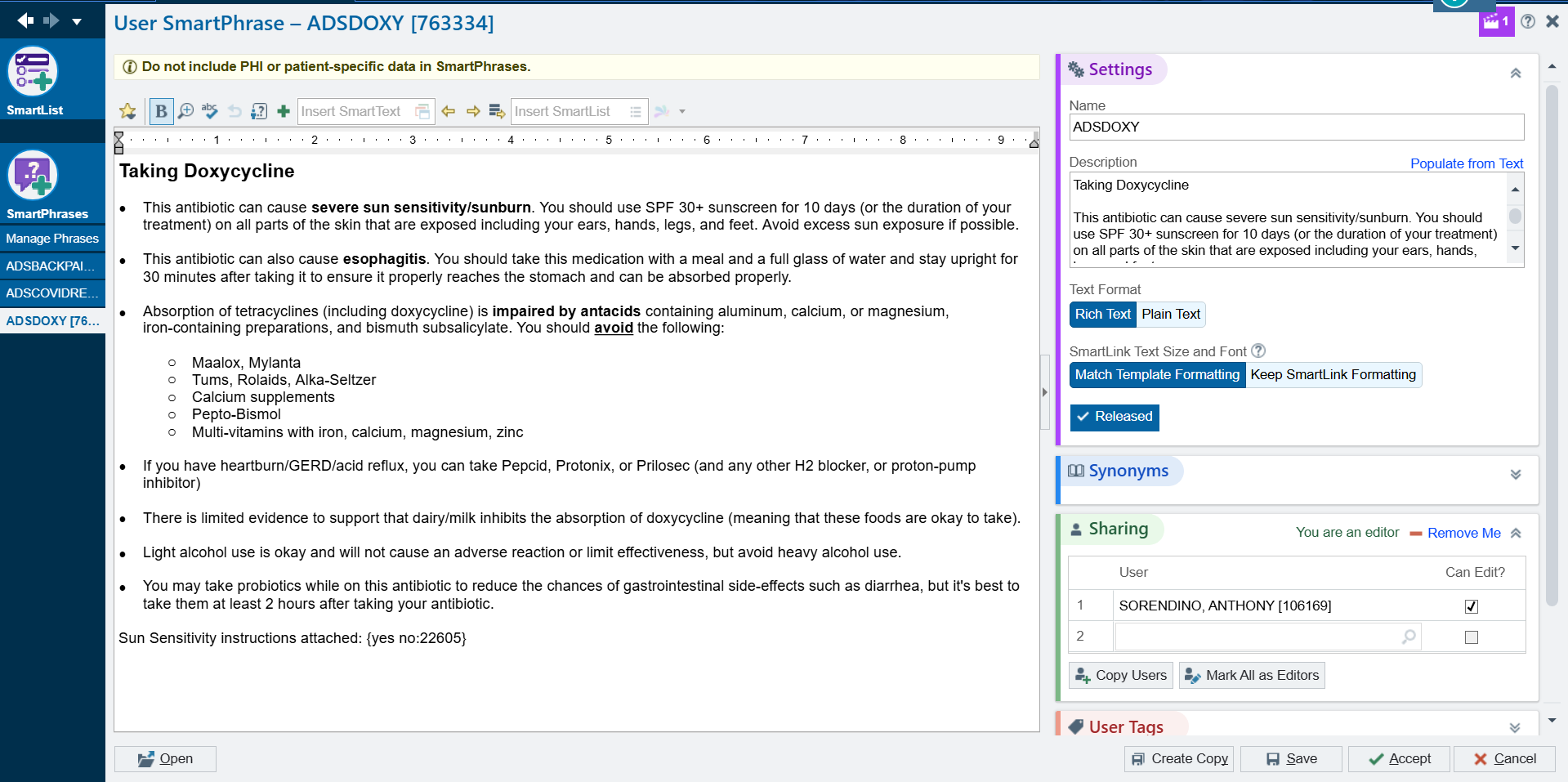Open the SmartText selector icon
This screenshot has width=1568, height=782.
coord(422,111)
